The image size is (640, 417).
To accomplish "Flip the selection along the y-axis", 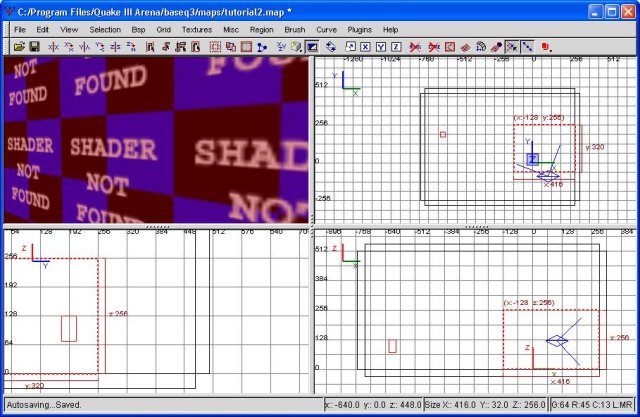I will 84,47.
